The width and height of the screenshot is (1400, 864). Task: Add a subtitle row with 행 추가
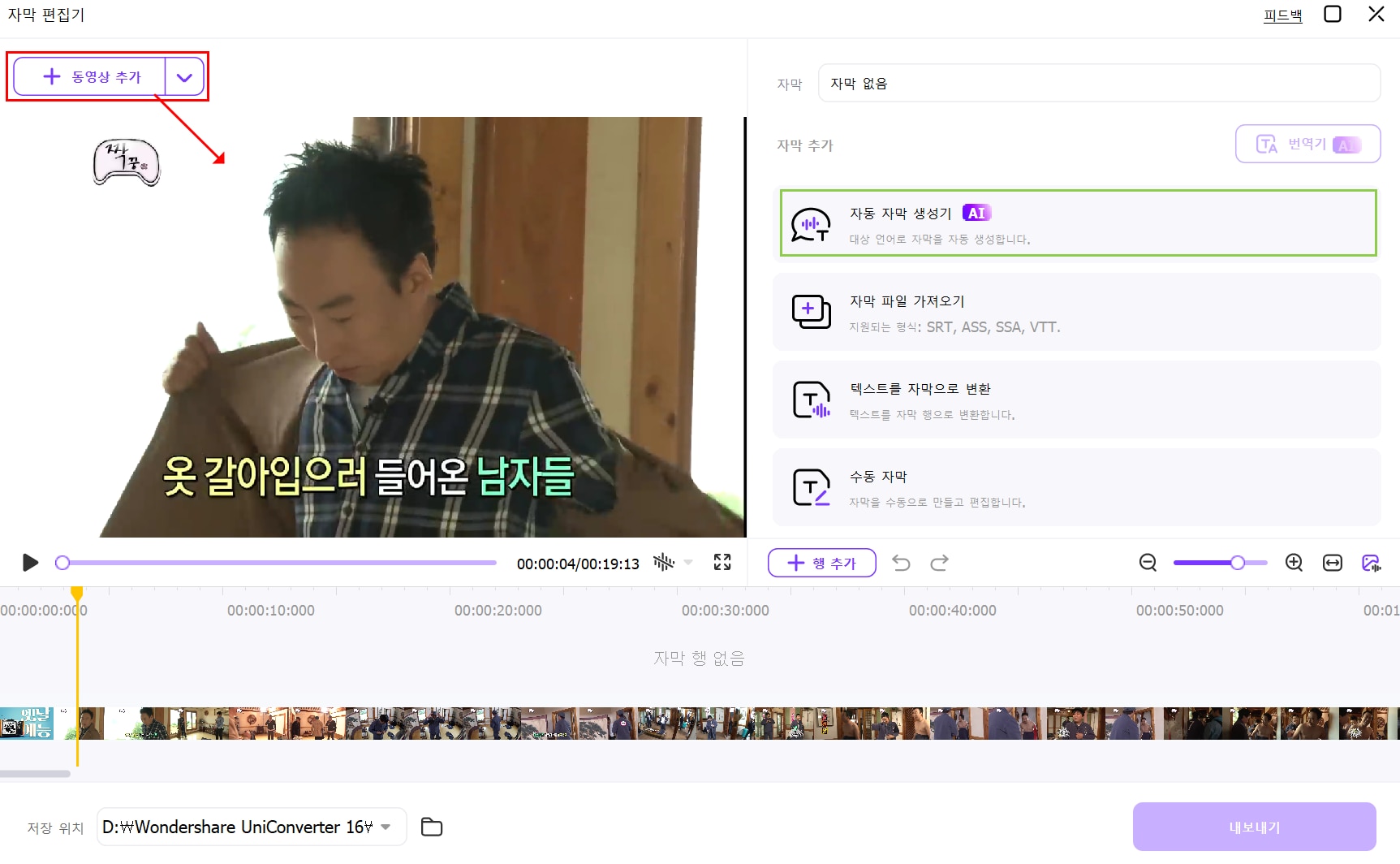[x=821, y=562]
